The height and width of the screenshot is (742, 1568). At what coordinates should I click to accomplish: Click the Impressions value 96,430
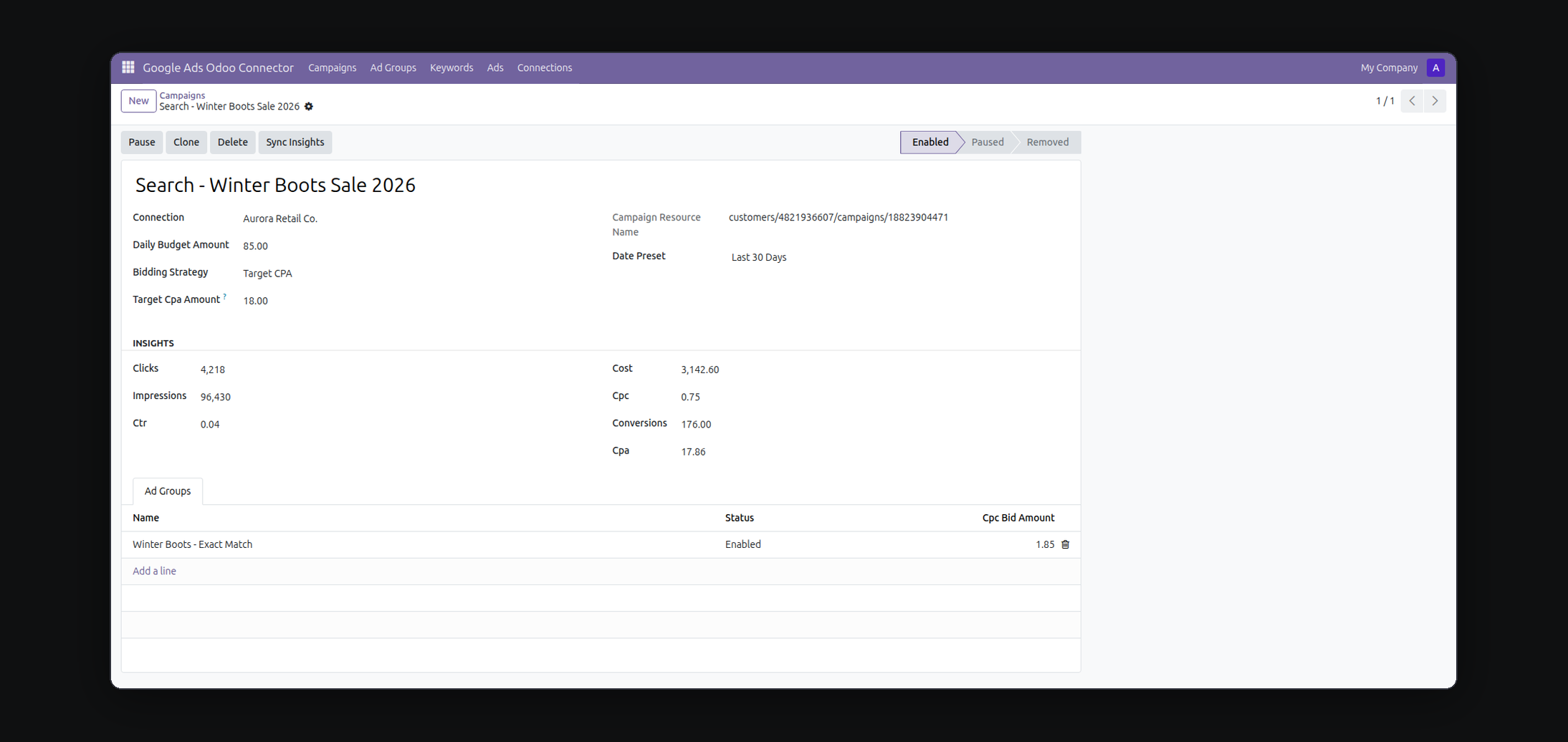pyautogui.click(x=215, y=397)
